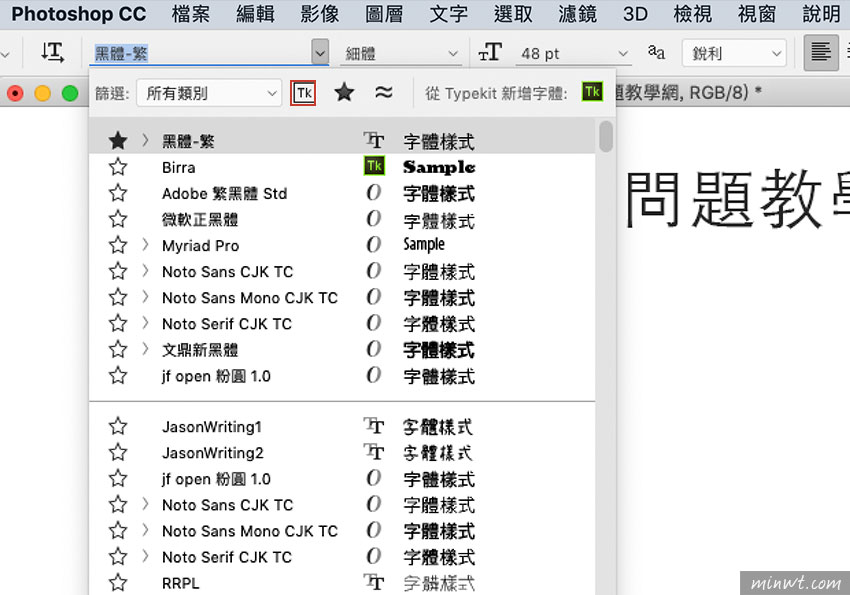Click the star filter icon to show favorite fonts
850x595 pixels.
tap(344, 90)
